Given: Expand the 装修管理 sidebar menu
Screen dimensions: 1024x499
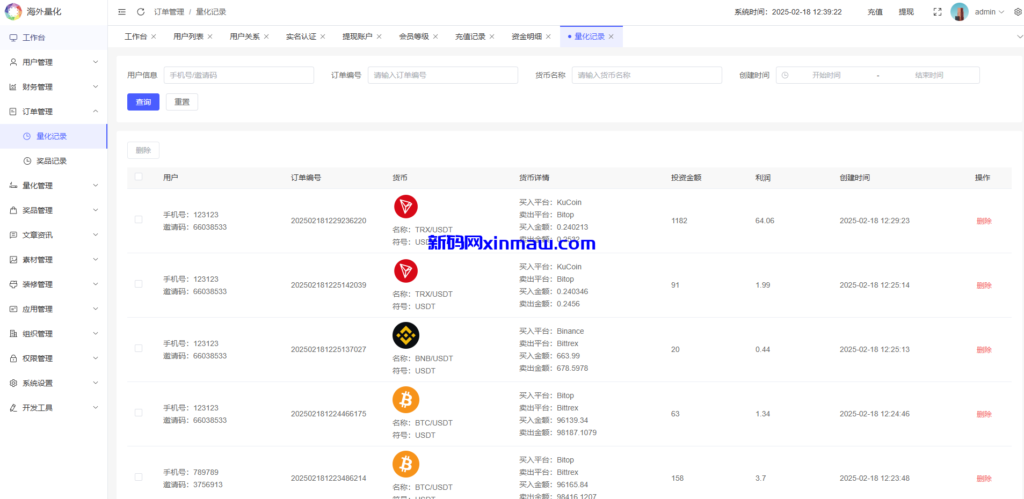Looking at the screenshot, I should click(x=54, y=284).
